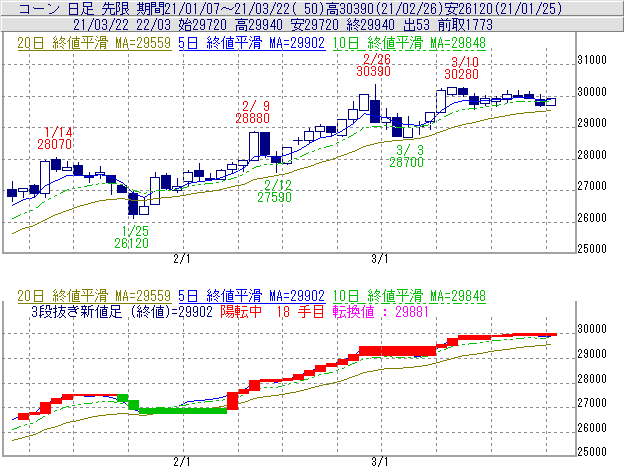Click the 25000 price axis label on top chart
The image size is (624, 473).
click(x=592, y=249)
